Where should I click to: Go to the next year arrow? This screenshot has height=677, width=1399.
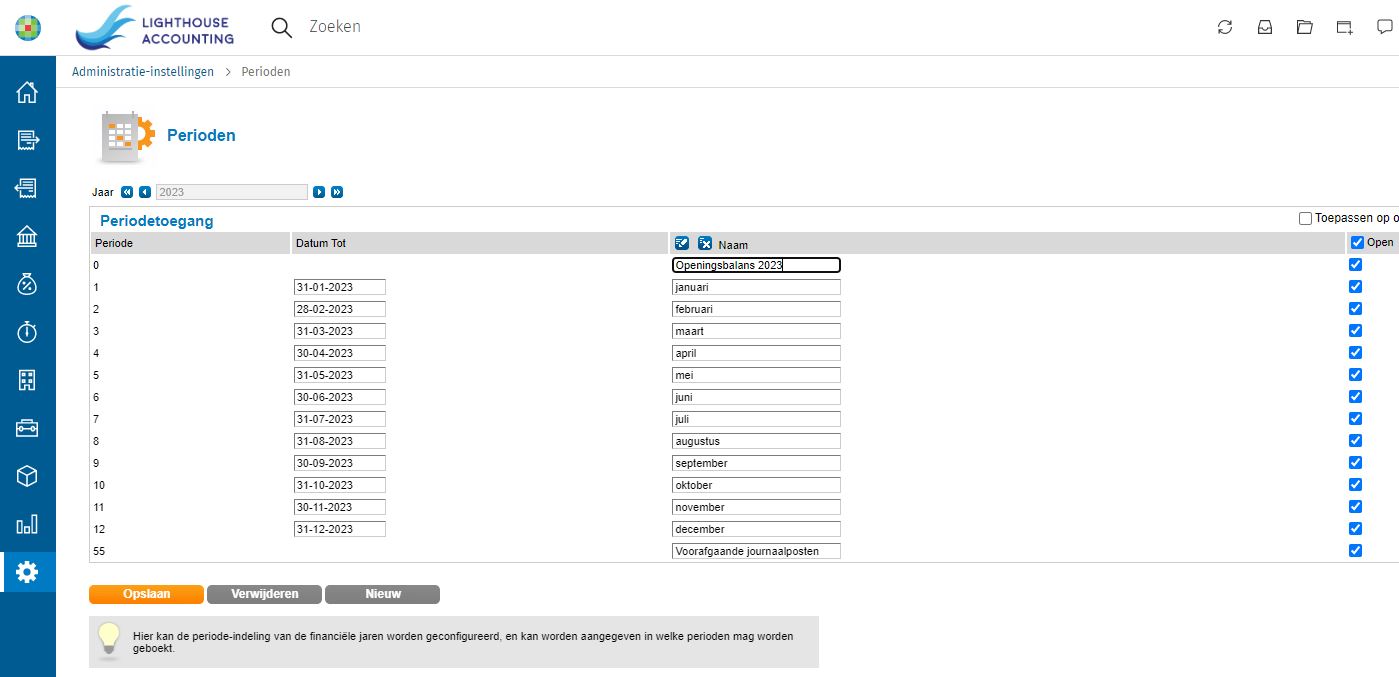click(x=319, y=192)
